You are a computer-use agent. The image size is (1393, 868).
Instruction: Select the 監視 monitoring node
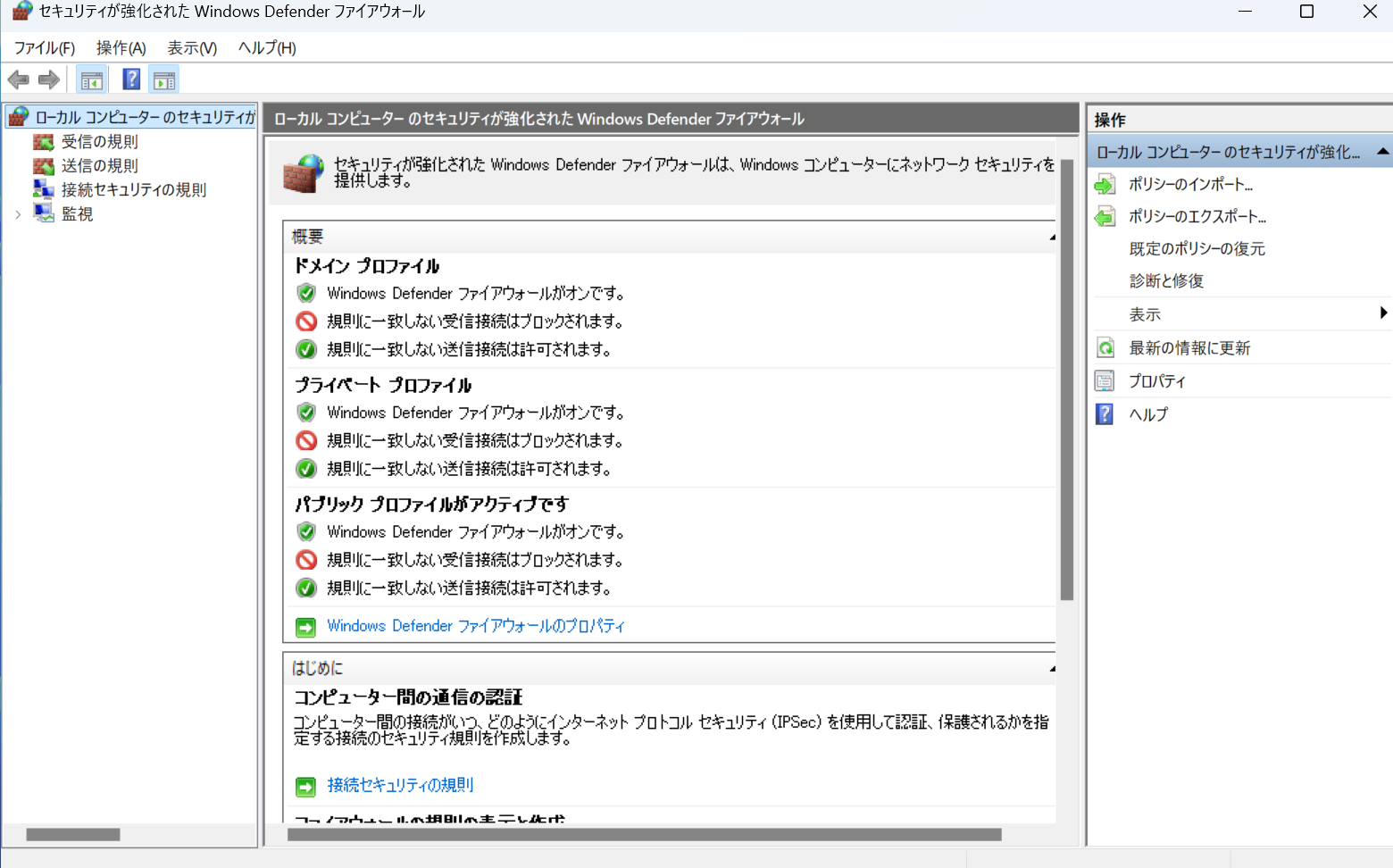[x=76, y=213]
